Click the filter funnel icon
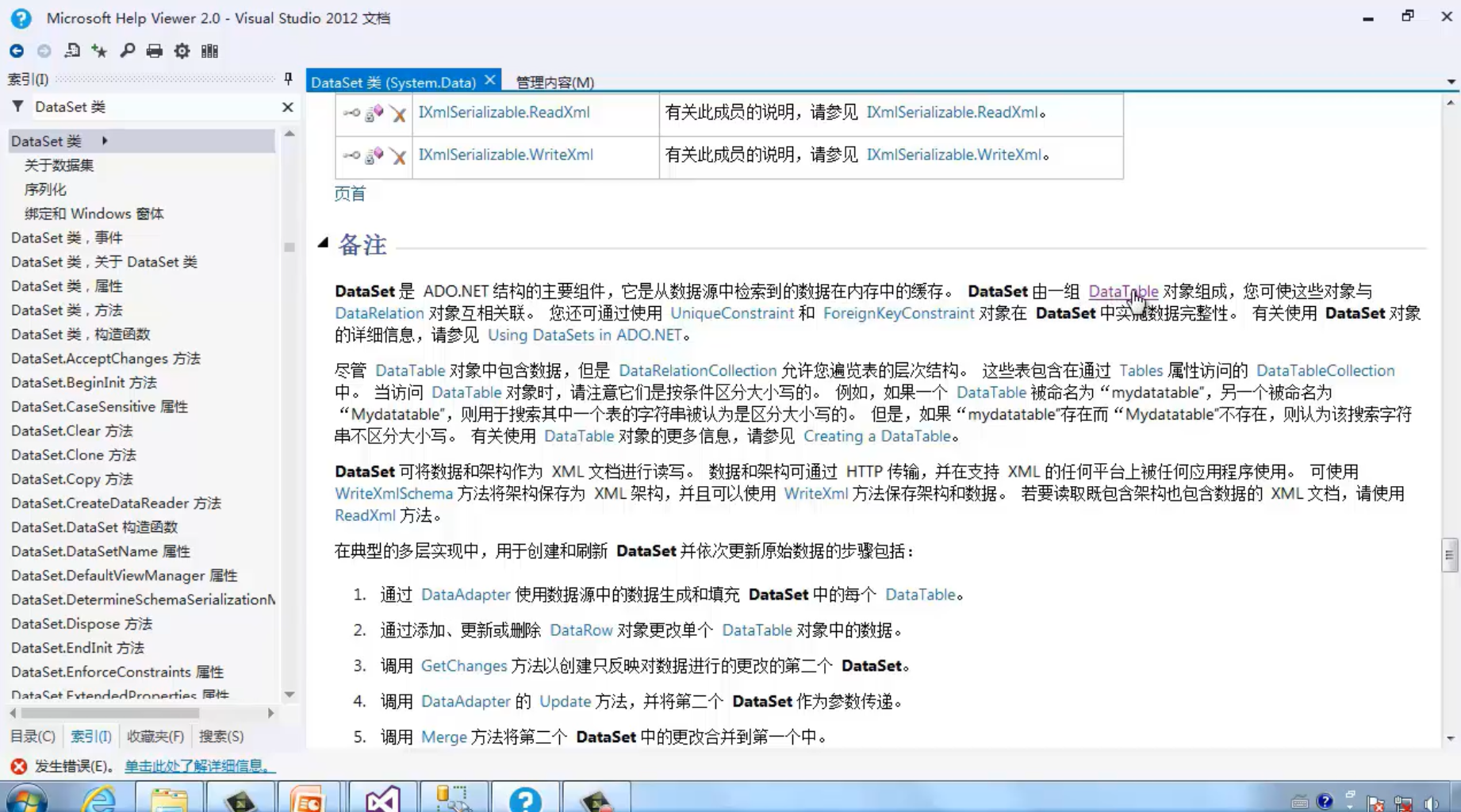The height and width of the screenshot is (812, 1461). pos(17,106)
